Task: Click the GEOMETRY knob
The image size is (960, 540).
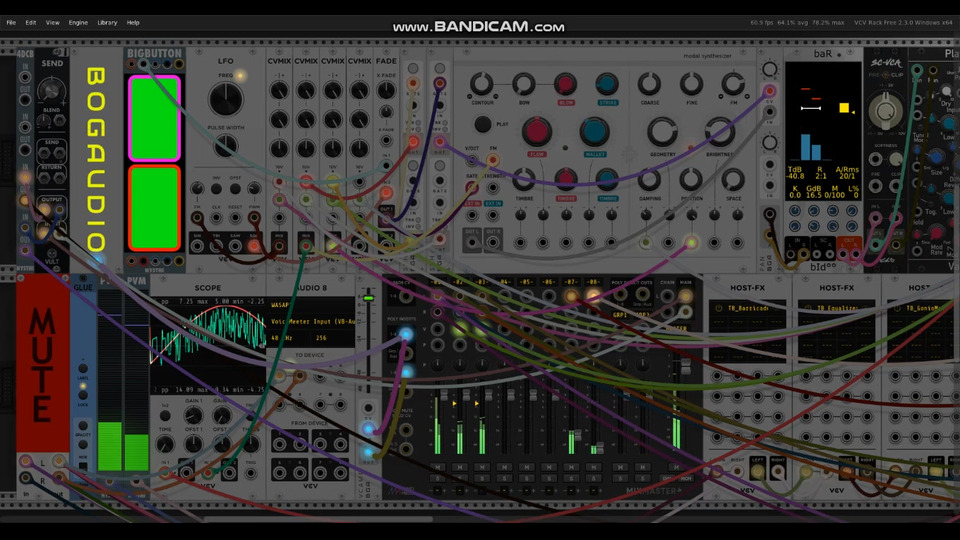Action: click(x=662, y=131)
